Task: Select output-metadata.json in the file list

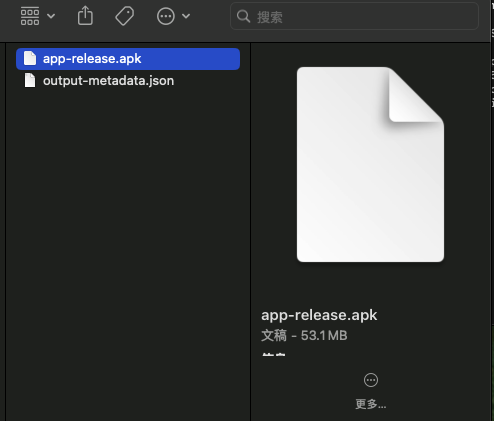Action: click(128, 81)
